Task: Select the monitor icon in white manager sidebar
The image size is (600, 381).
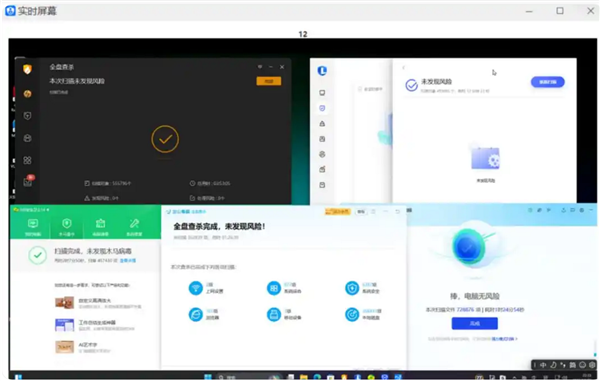Action: tap(322, 93)
